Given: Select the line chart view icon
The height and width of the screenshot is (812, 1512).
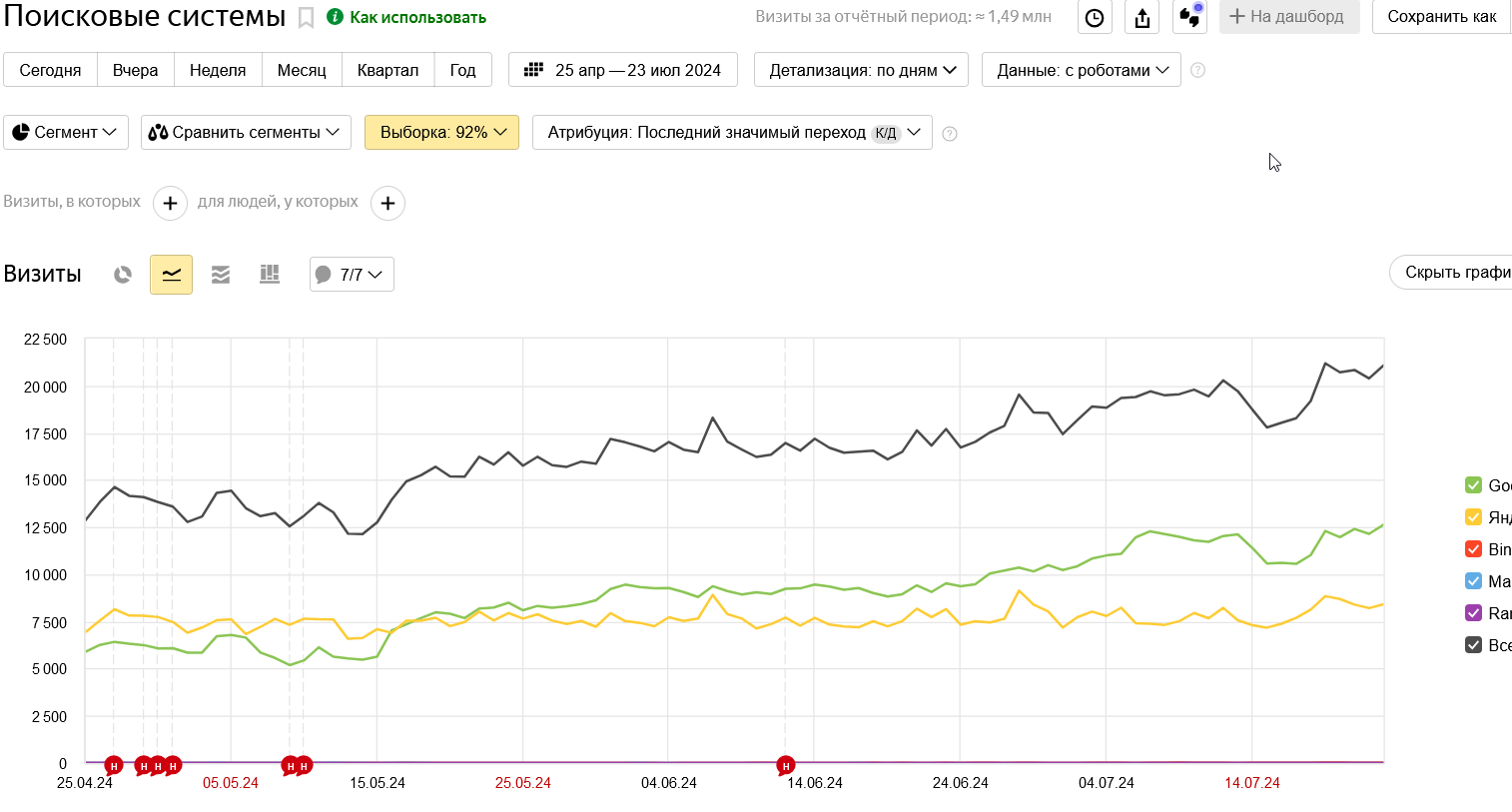Looking at the screenshot, I should pos(171,275).
